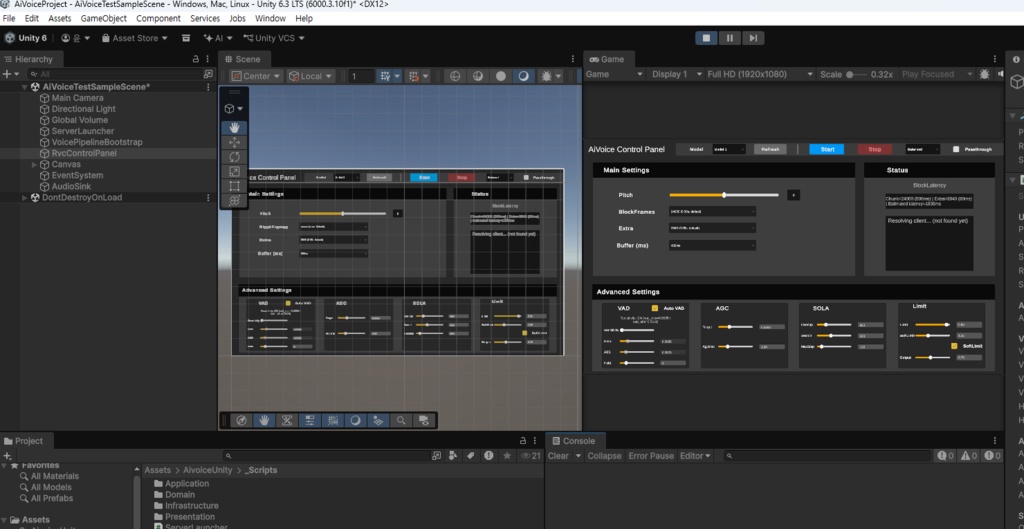Advance one frame with the Step button

(x=753, y=38)
